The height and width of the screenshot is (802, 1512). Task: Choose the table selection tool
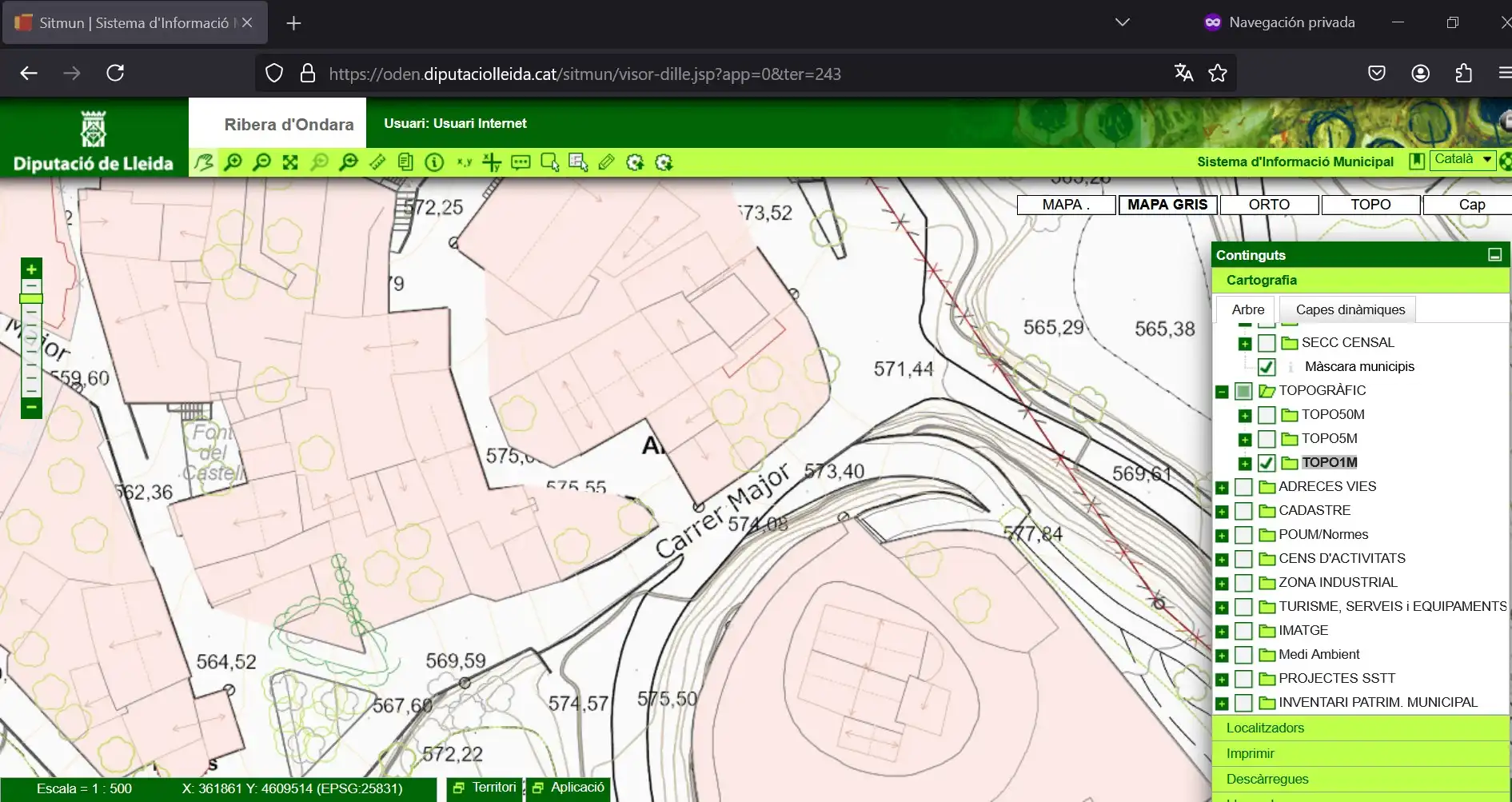coord(578,162)
